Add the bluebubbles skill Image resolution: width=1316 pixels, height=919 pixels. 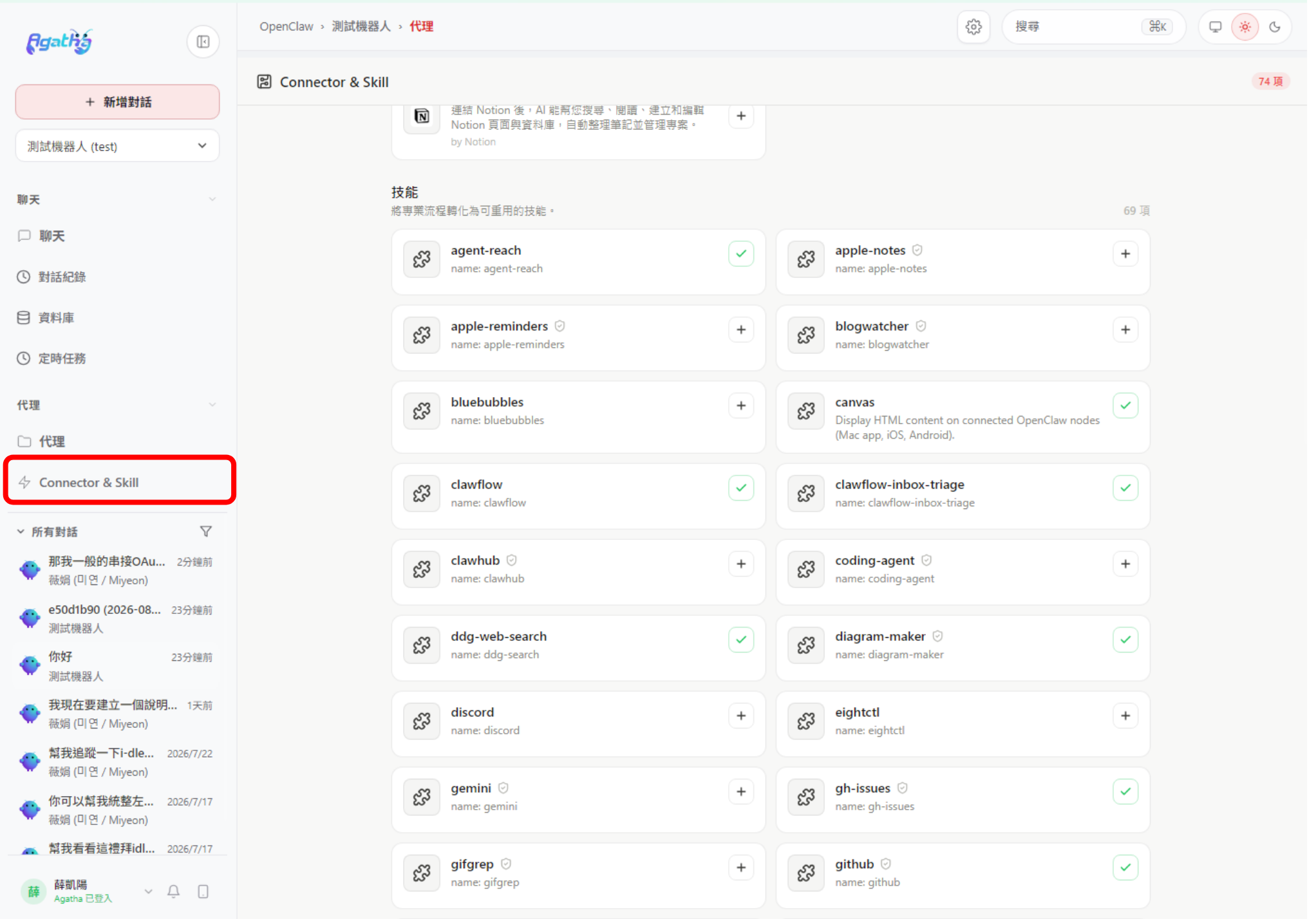(x=741, y=405)
